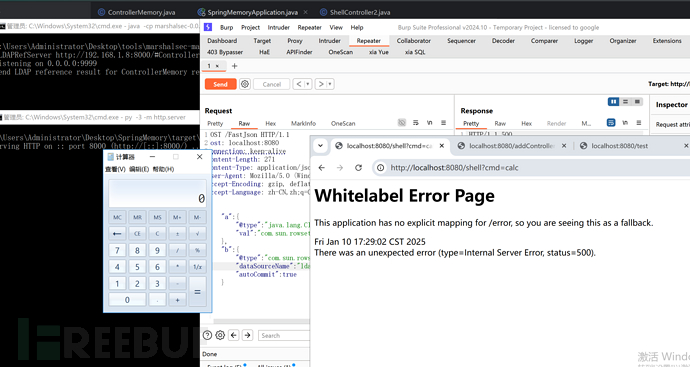Click browser forward arrow
The width and height of the screenshot is (690, 367).
tap(340, 168)
